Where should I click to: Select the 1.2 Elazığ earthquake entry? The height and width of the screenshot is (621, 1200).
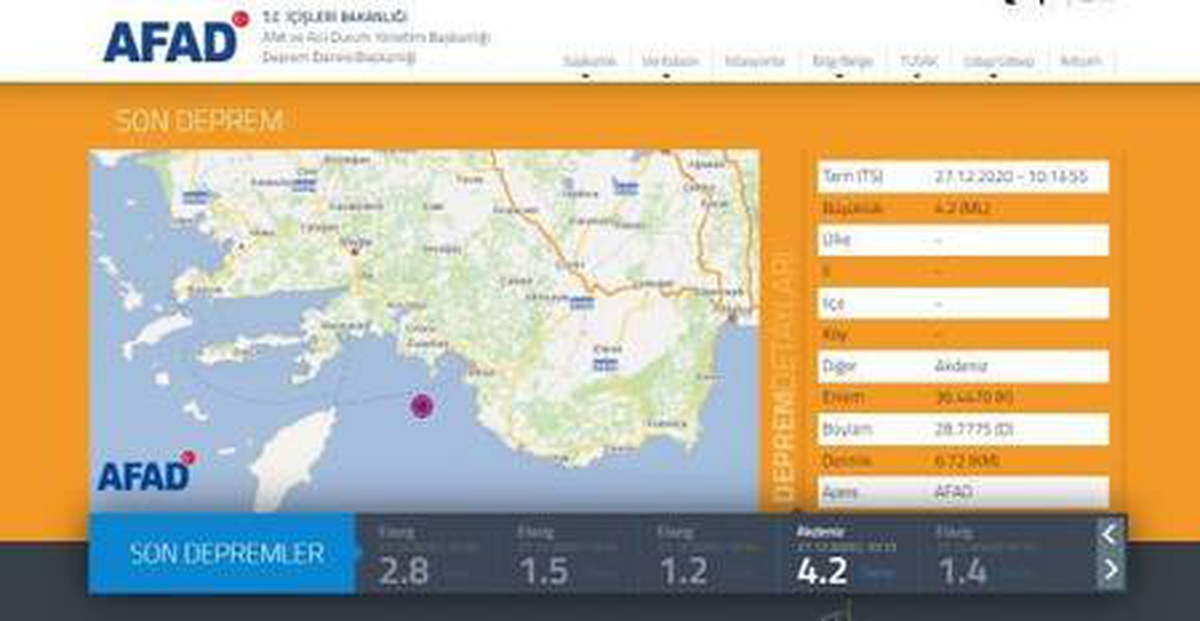[706, 557]
